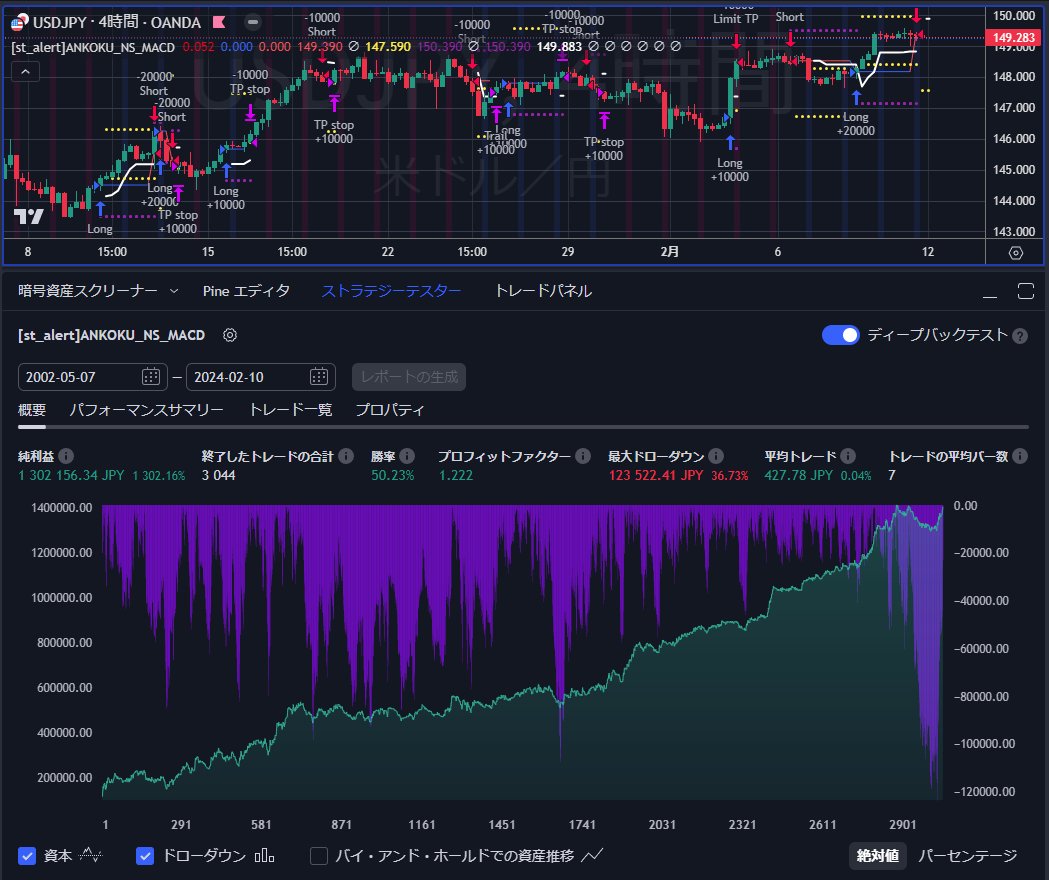Minimize the bottom panel
The height and width of the screenshot is (880, 1049).
(x=989, y=292)
